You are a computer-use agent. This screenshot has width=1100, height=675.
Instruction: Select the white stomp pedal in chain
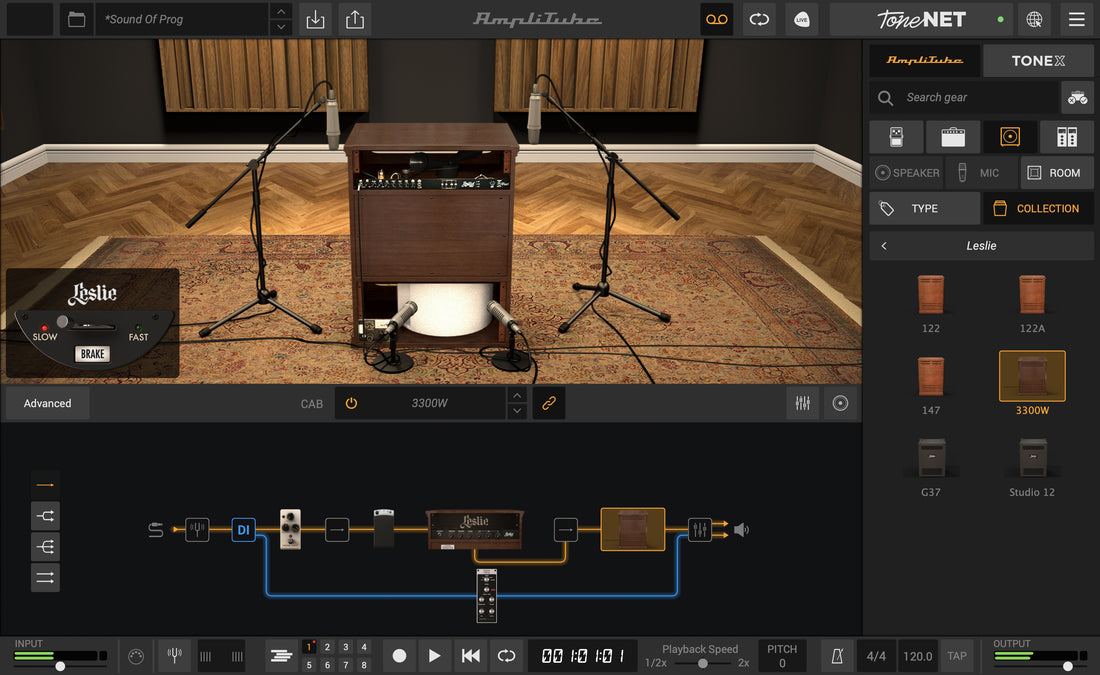pos(290,529)
